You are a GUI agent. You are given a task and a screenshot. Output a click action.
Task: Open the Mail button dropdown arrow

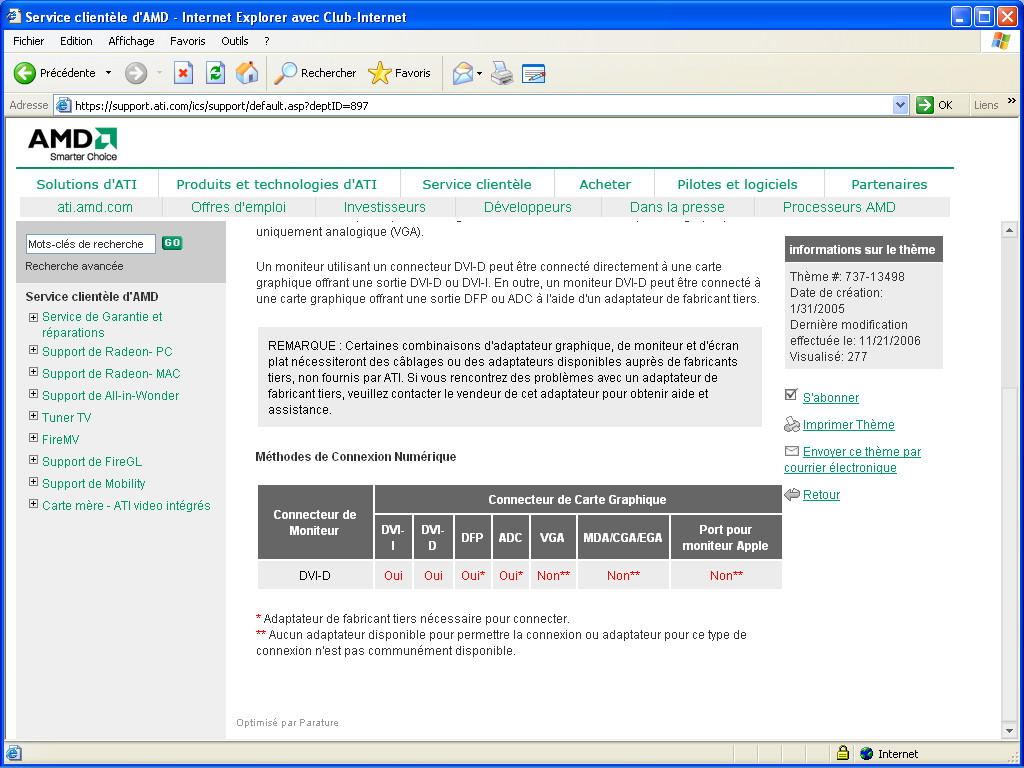(479, 73)
